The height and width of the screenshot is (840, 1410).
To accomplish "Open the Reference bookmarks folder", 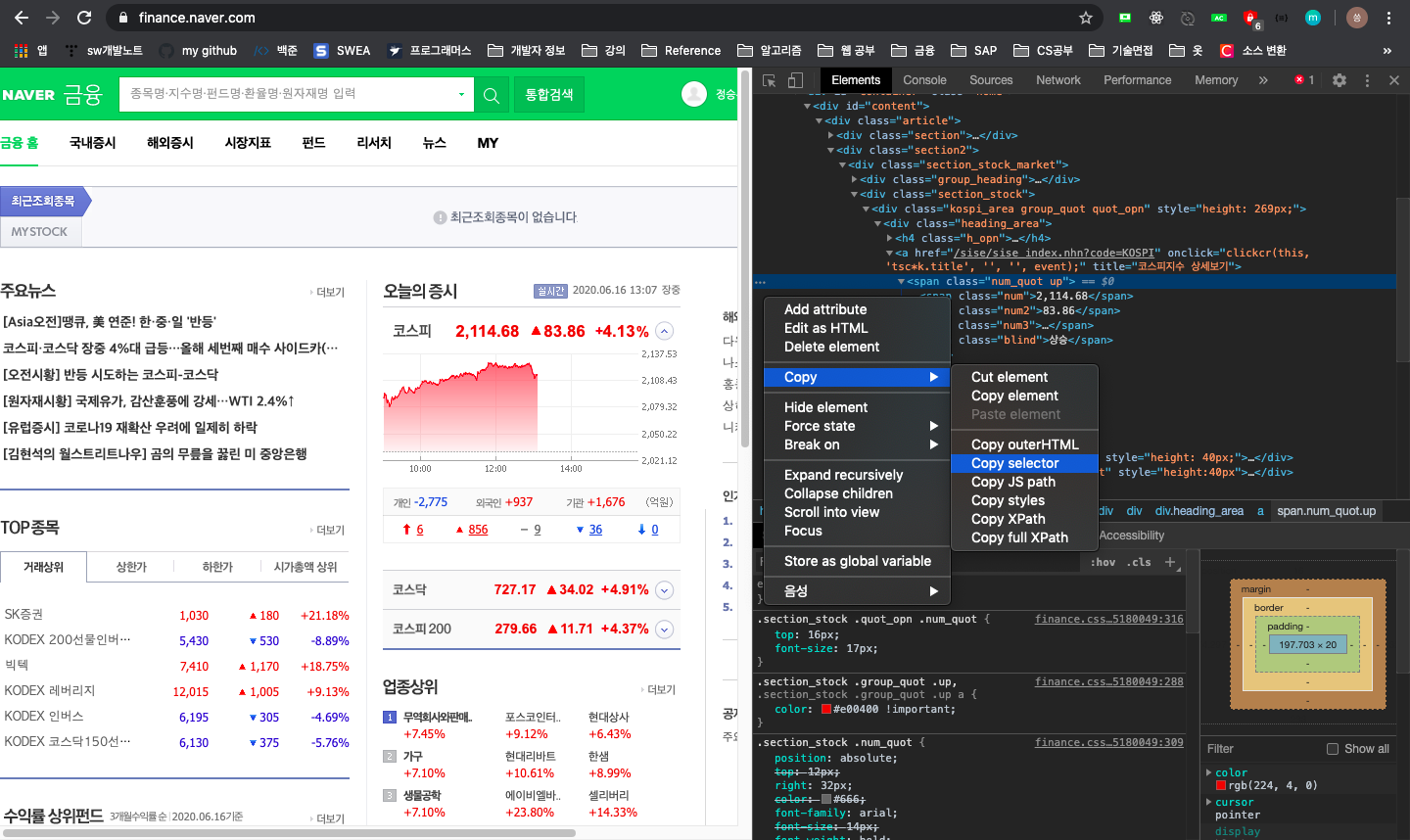I will tap(680, 51).
